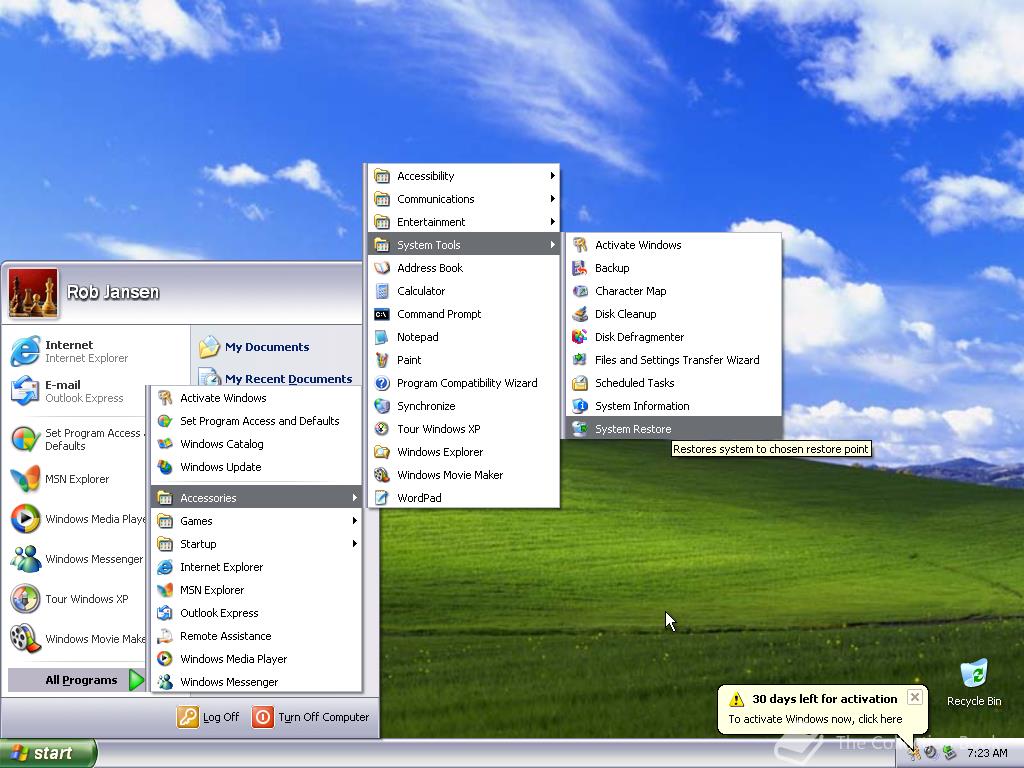1024x768 pixels.
Task: Click the Backup icon in System Tools
Action: click(579, 268)
